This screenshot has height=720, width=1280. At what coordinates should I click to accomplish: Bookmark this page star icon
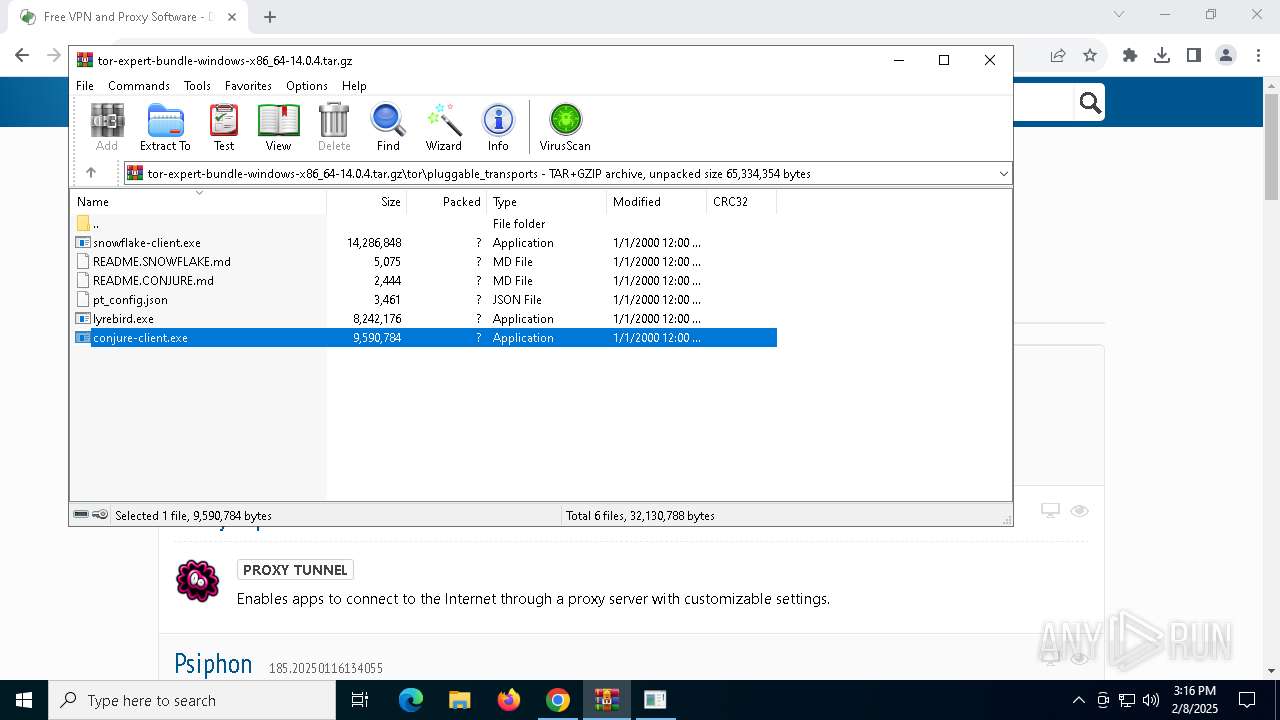coord(1090,55)
